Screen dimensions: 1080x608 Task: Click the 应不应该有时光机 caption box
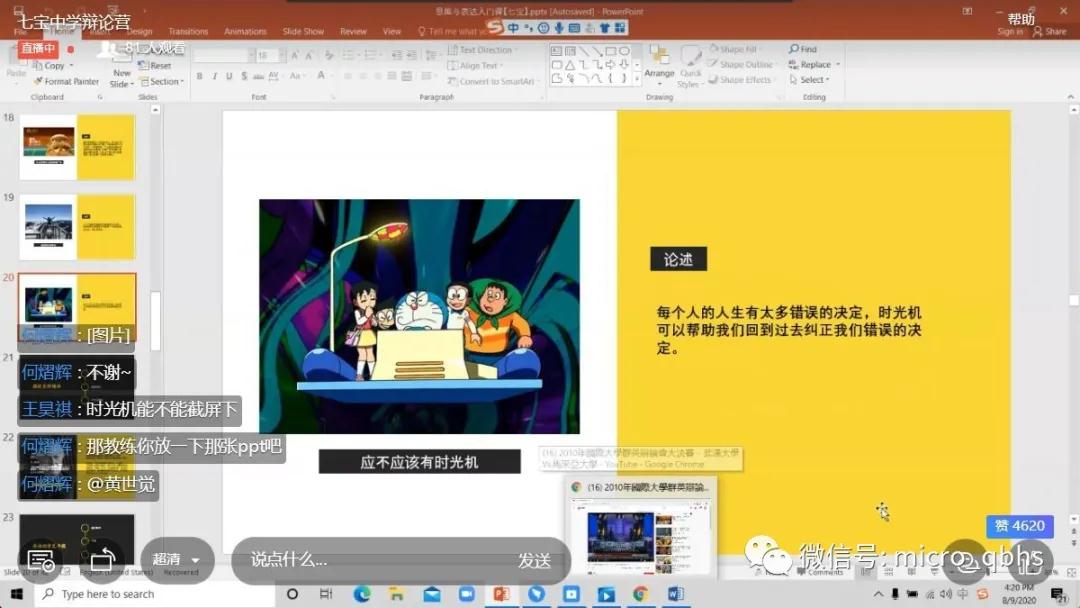419,462
